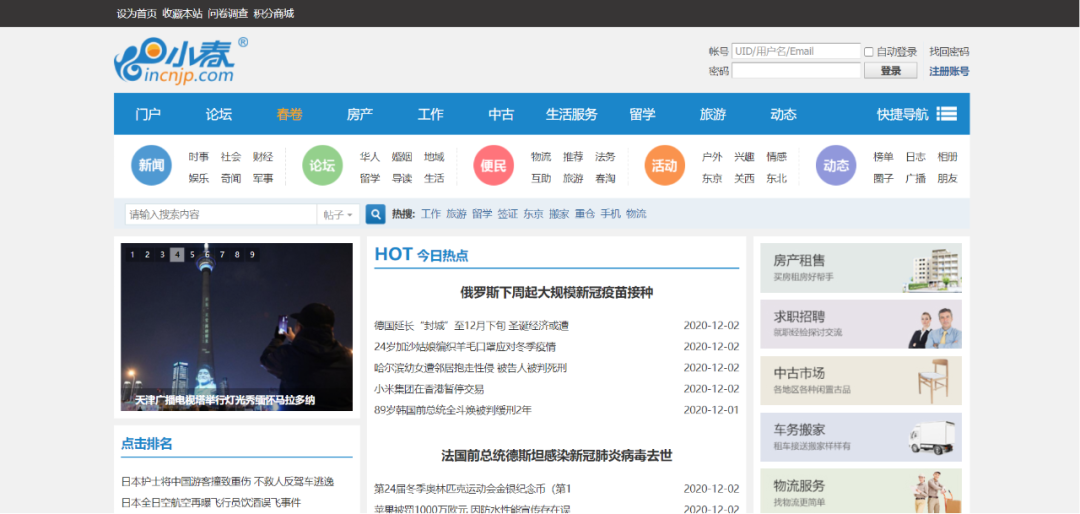
Task: Open the 物流服务 banner
Action: click(x=861, y=491)
